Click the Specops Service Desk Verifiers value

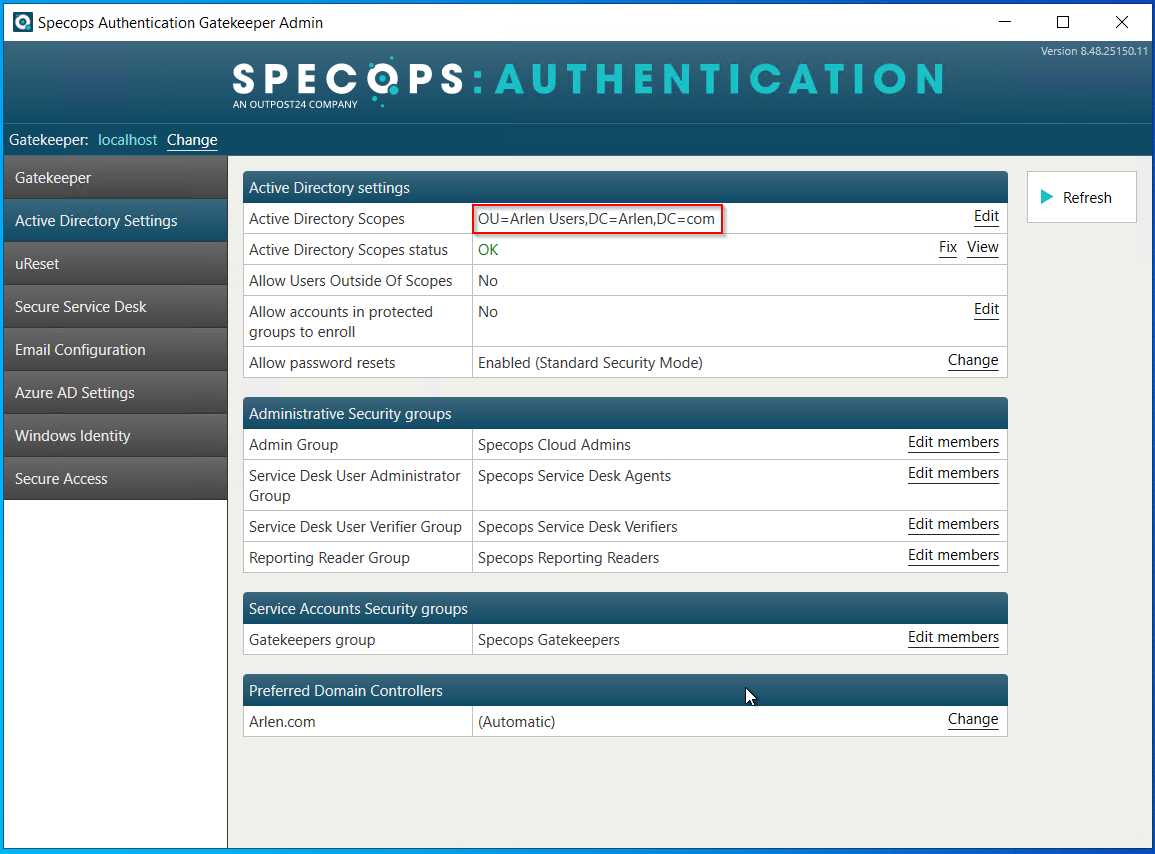point(578,527)
